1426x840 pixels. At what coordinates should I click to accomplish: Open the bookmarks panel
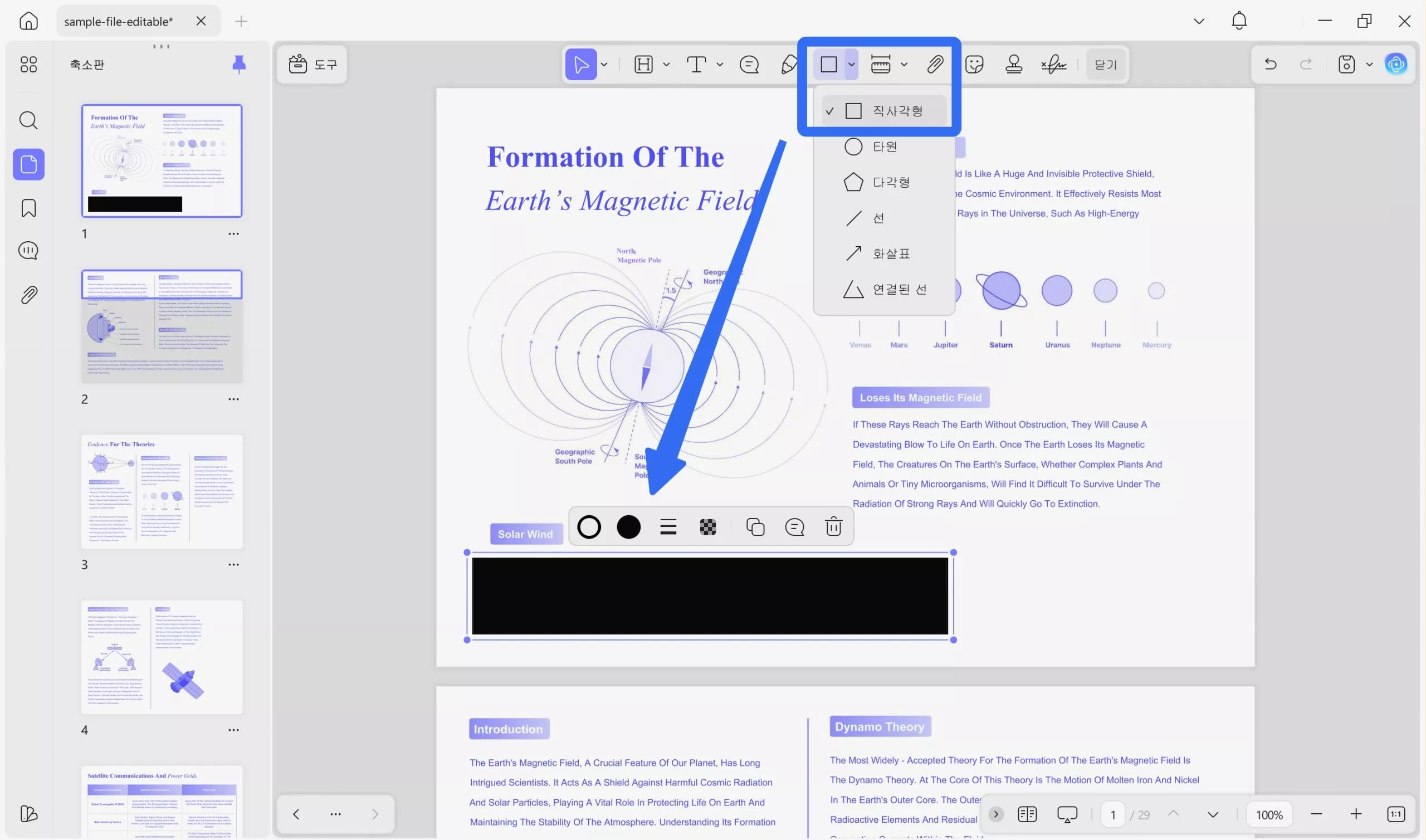[28, 208]
